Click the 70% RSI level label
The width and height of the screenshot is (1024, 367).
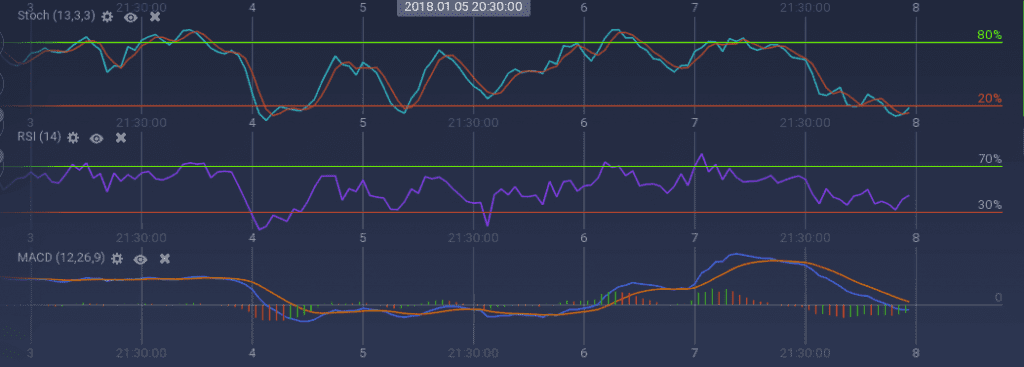point(989,159)
